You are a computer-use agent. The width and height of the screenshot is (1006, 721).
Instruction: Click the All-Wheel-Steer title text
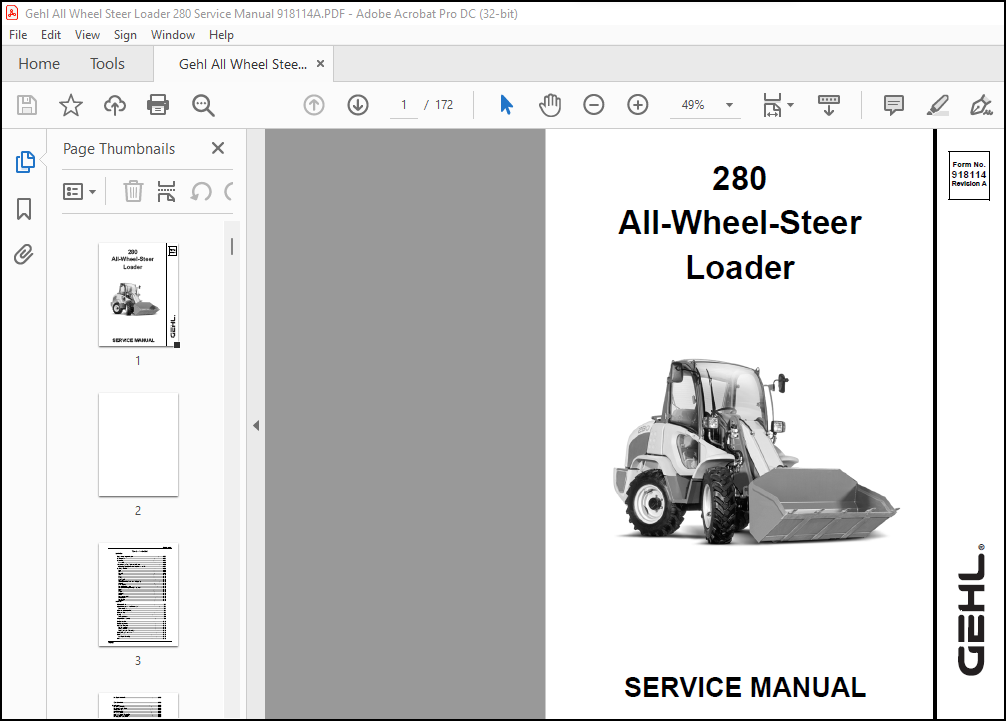click(x=740, y=223)
